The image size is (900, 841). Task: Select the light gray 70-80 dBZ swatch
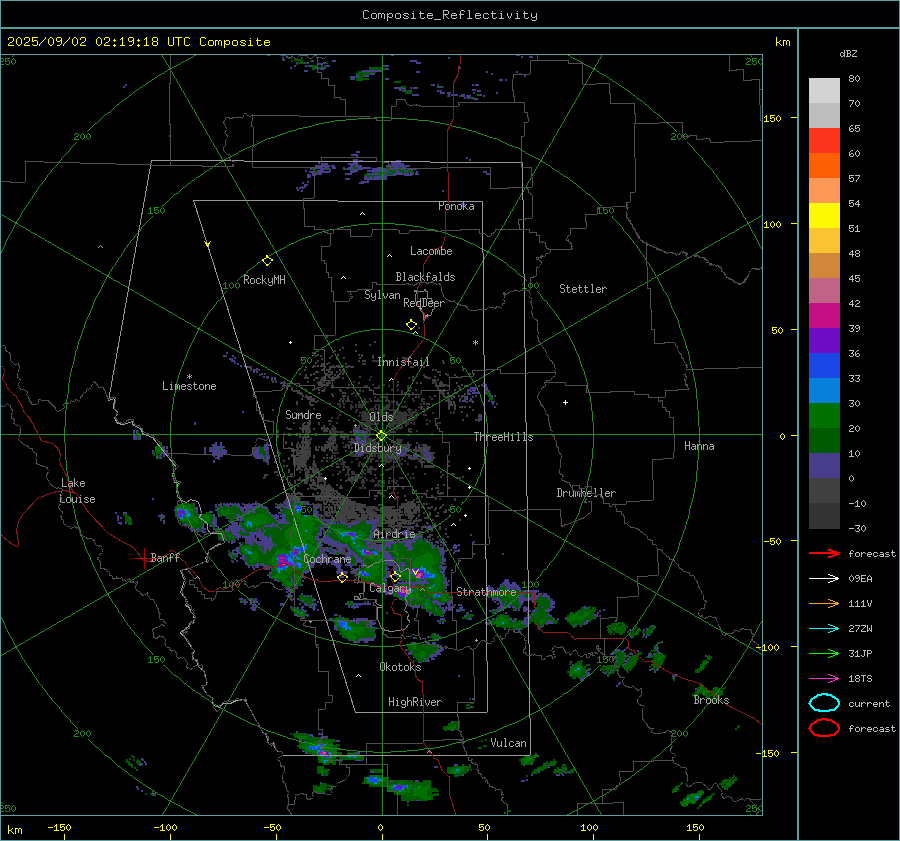pos(824,91)
